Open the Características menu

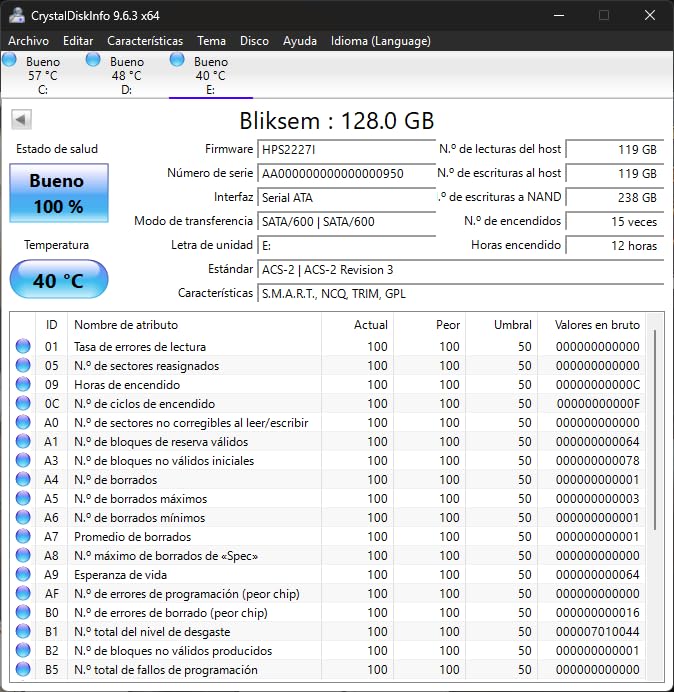pos(145,41)
